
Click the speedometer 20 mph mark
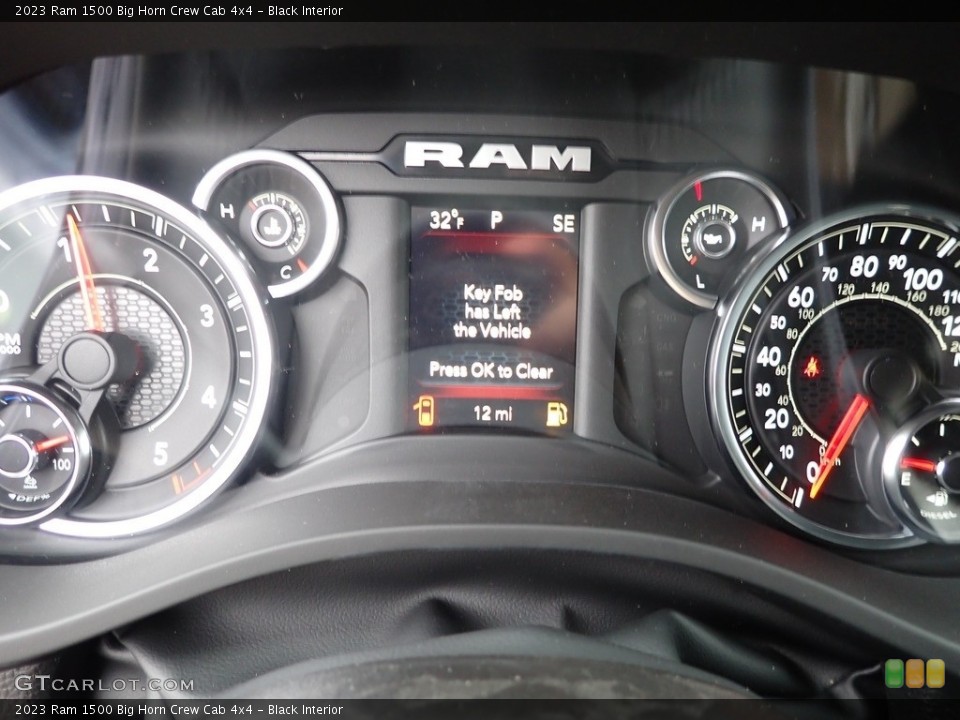click(x=776, y=419)
